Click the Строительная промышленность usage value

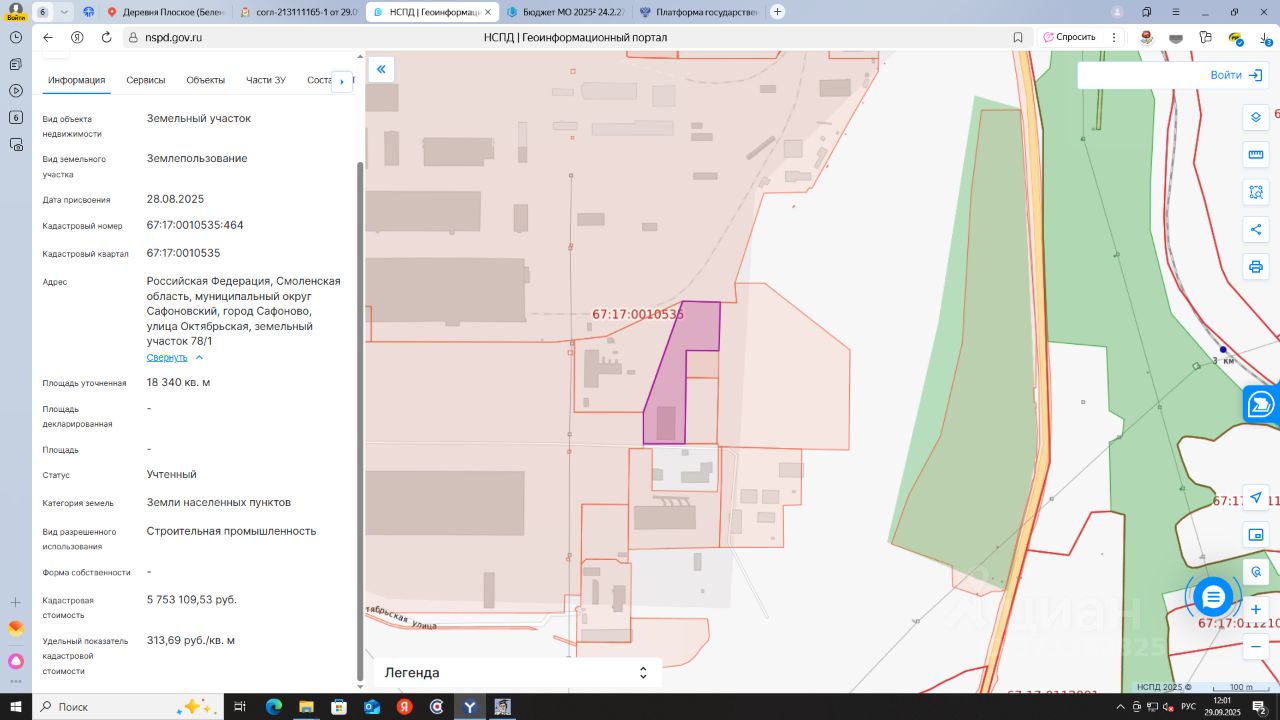tap(231, 531)
